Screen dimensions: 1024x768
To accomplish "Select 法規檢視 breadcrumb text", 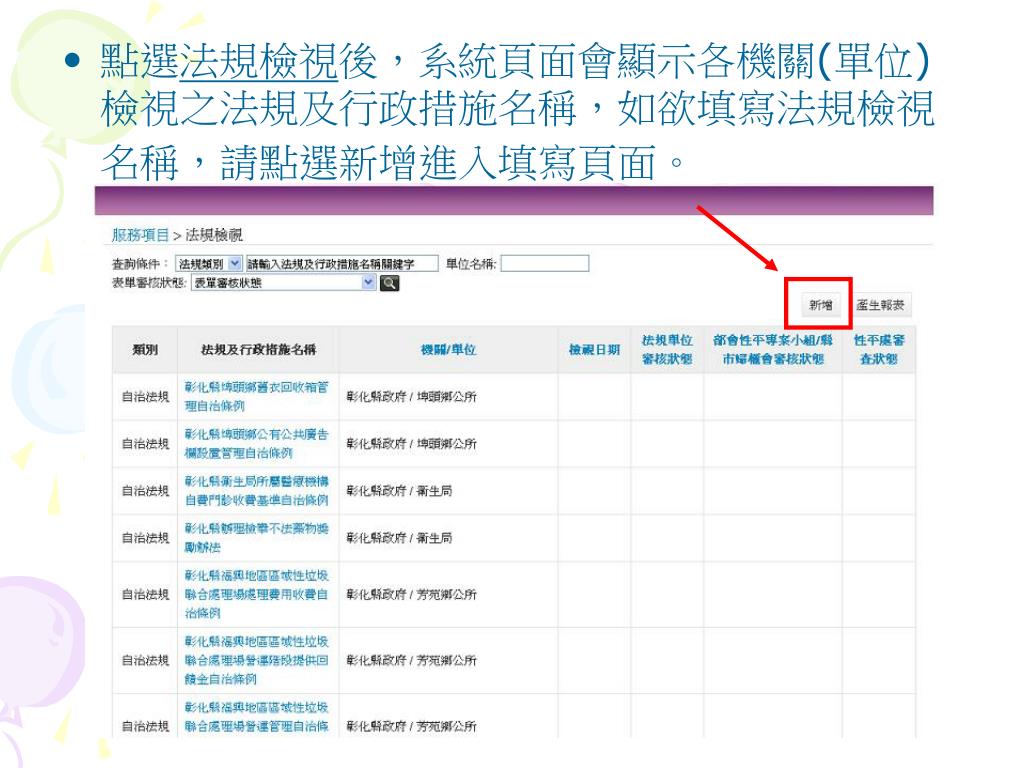I will [x=214, y=235].
